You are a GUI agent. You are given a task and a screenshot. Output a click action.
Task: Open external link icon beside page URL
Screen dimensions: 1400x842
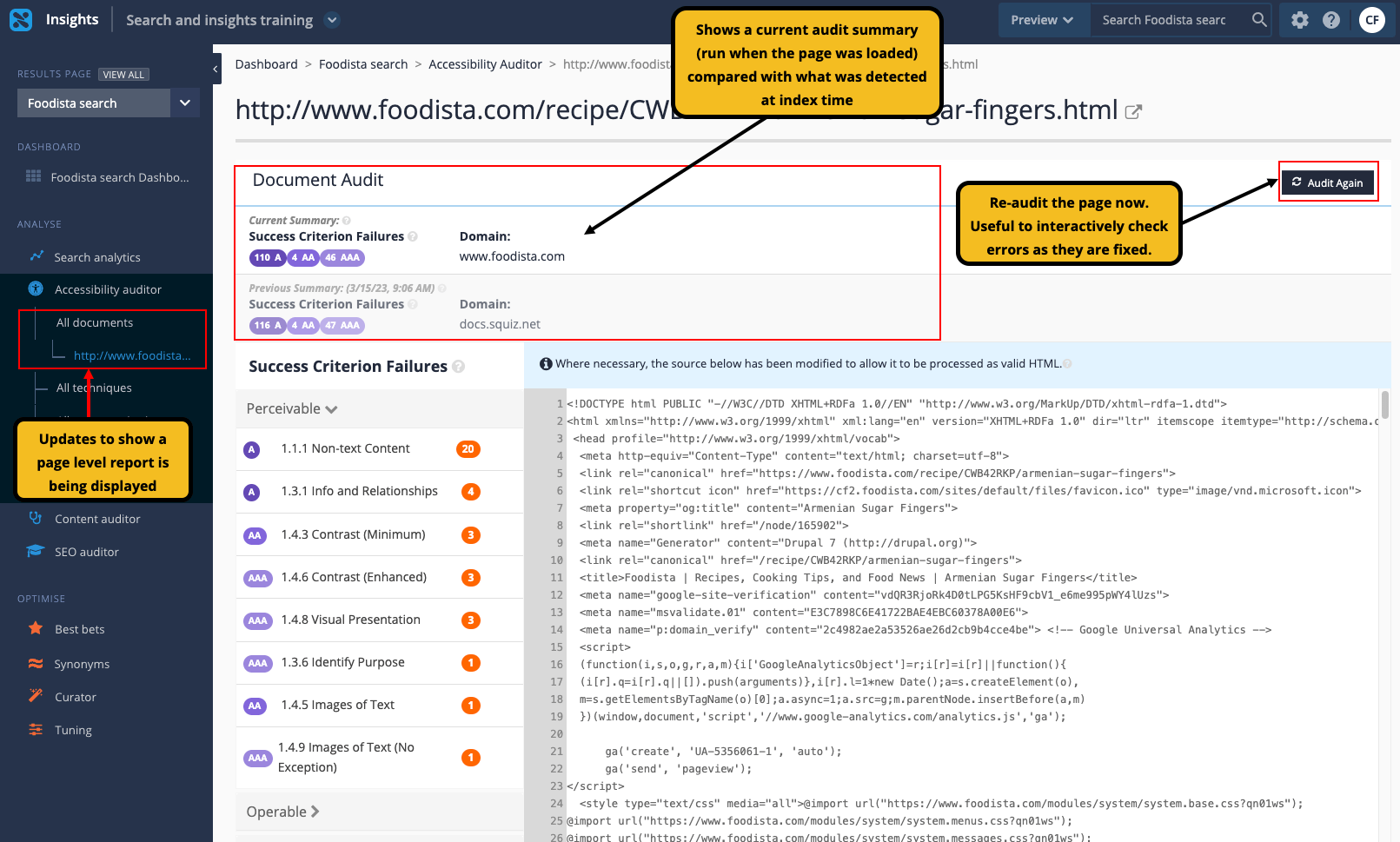pyautogui.click(x=1133, y=112)
